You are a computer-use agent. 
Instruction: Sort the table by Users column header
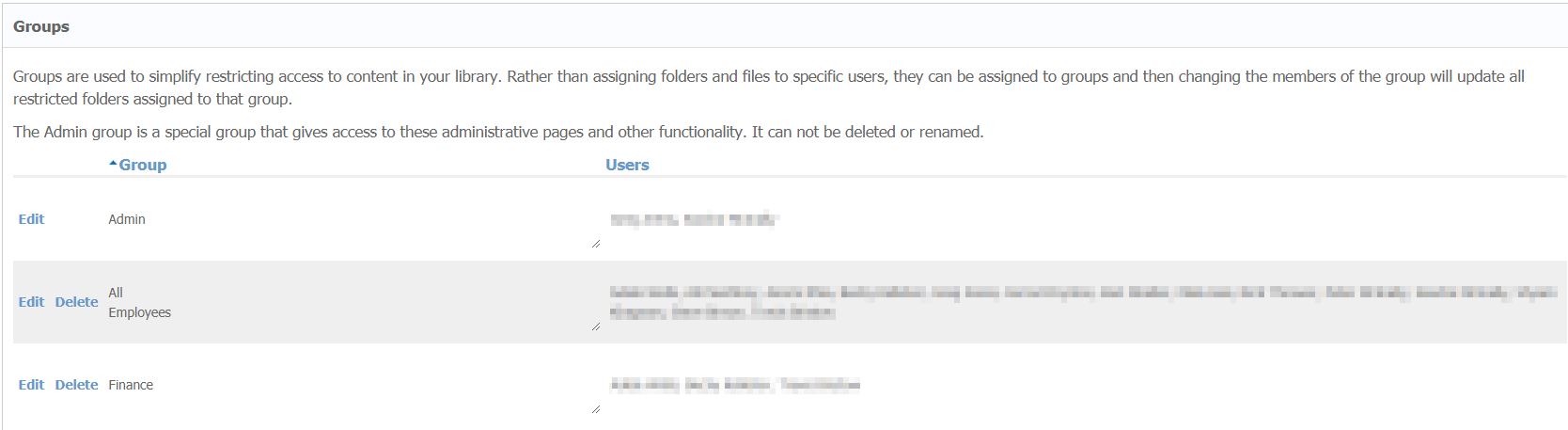(x=627, y=165)
